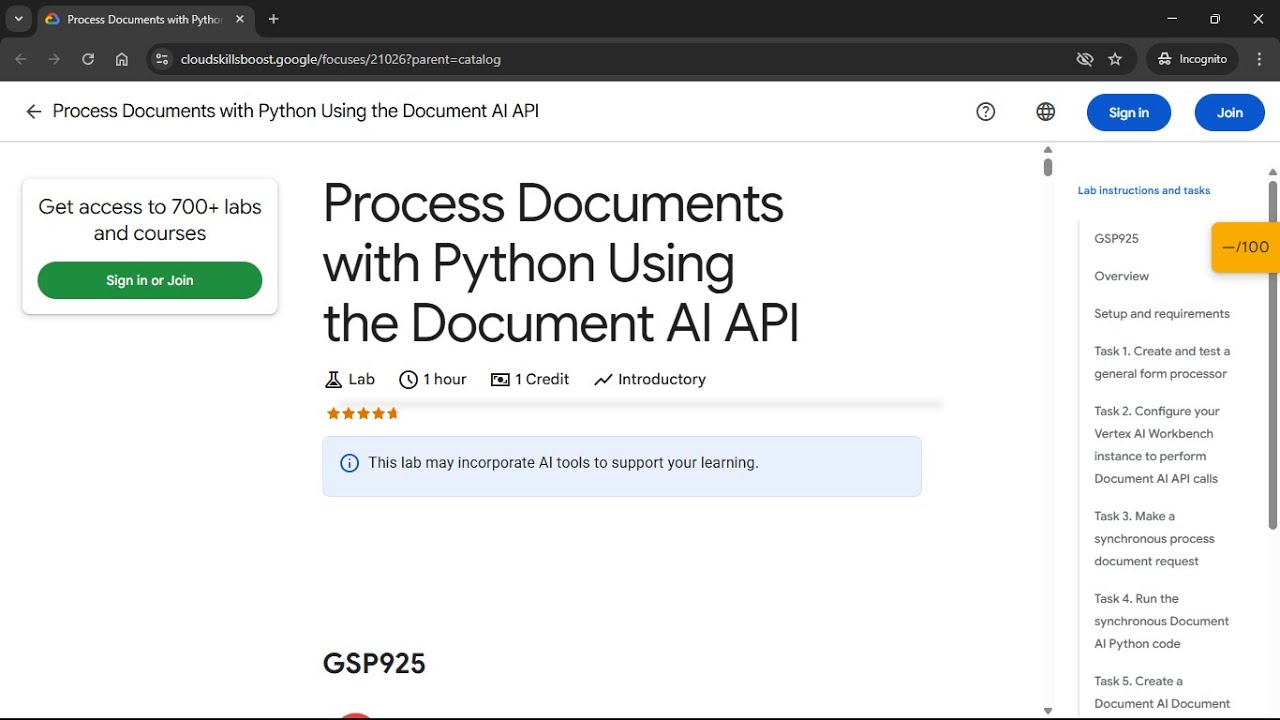This screenshot has width=1280, height=720.
Task: Click the info icon in AI tools notice
Action: pos(349,463)
